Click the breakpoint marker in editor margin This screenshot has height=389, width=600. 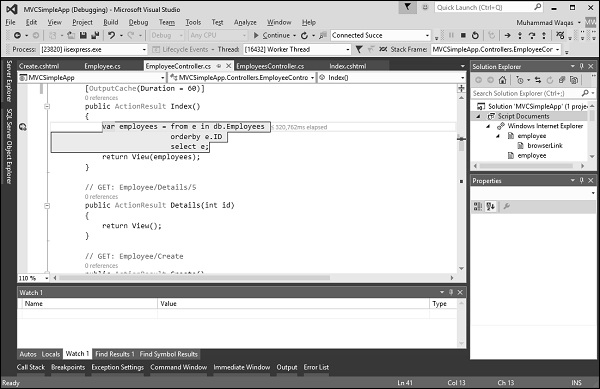[23, 127]
